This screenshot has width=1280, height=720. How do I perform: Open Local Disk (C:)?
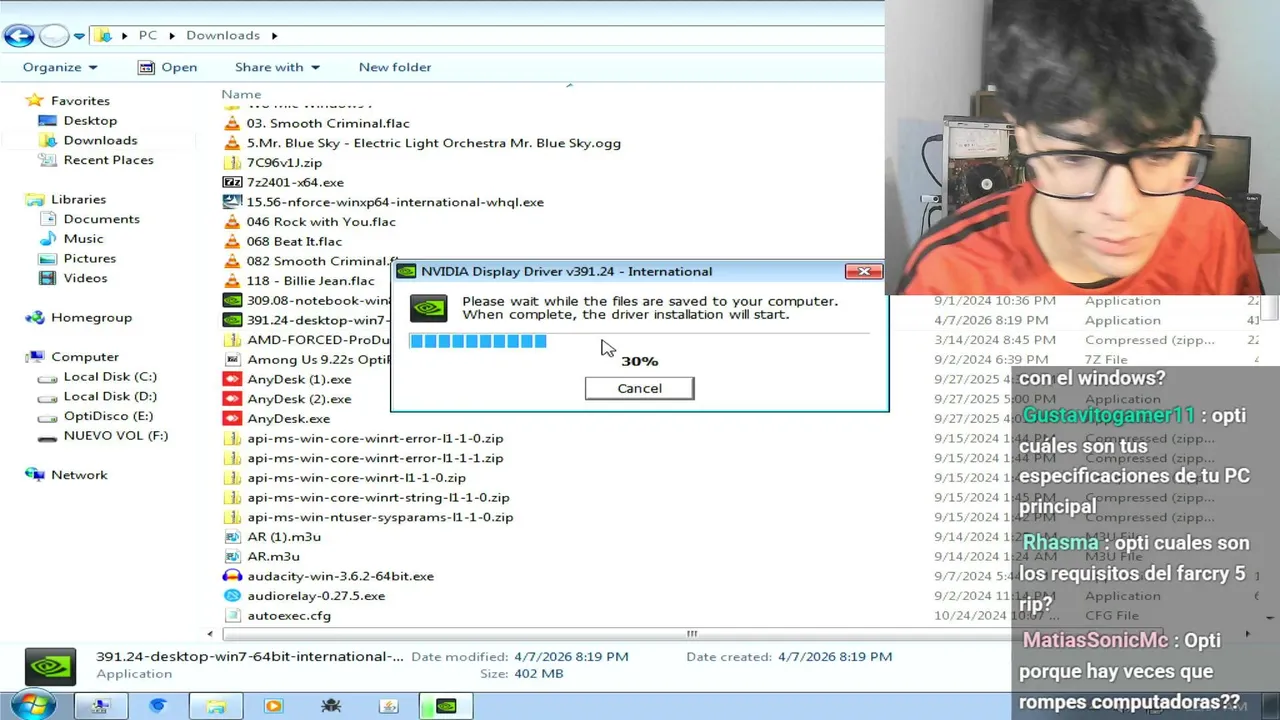point(110,377)
